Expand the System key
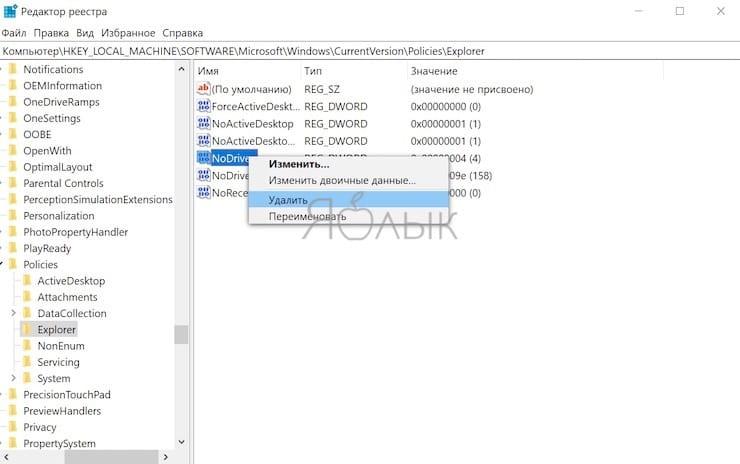 pos(13,378)
